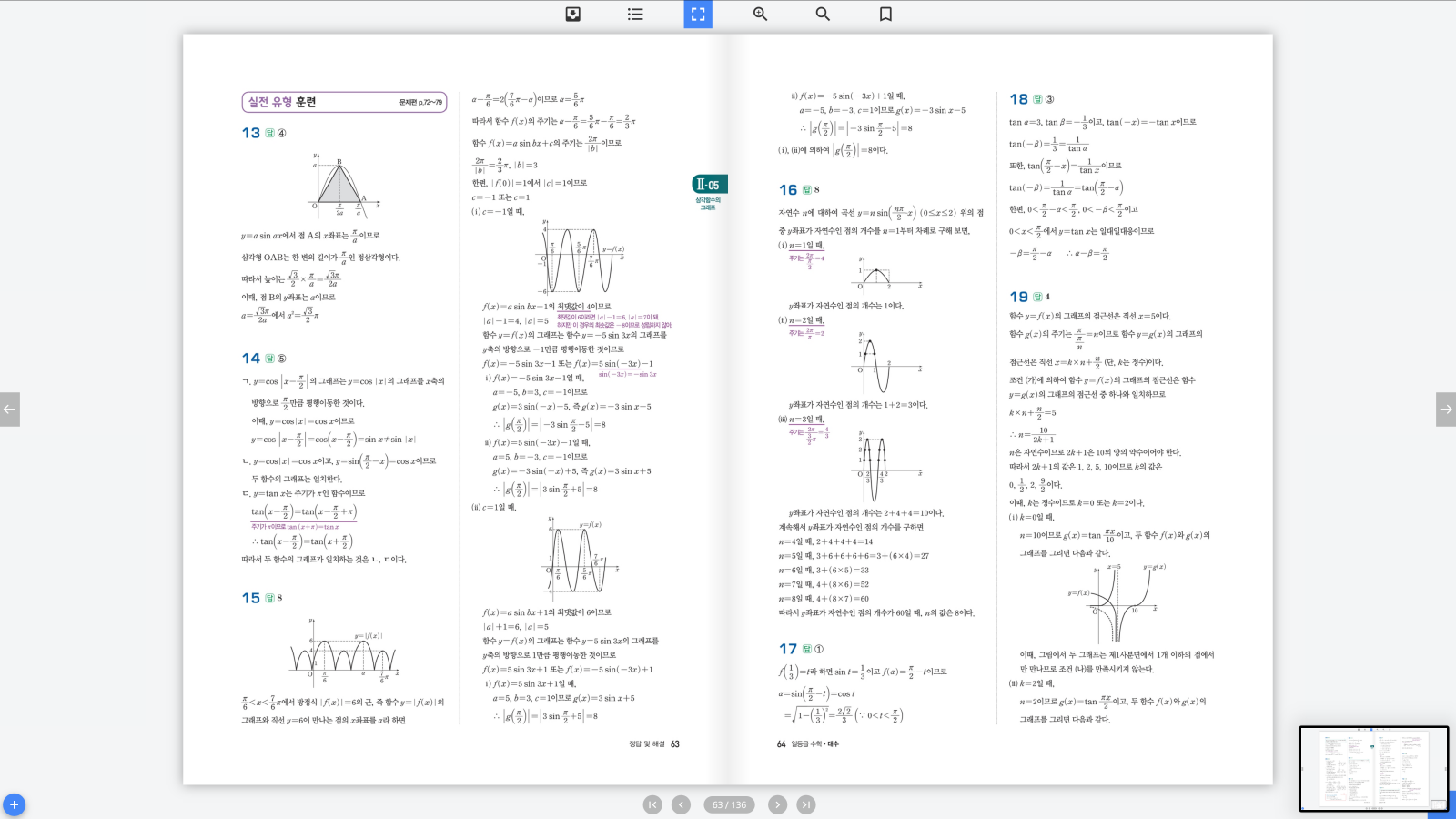Toggle the fullscreen view button
The height and width of the screenshot is (819, 1456).
tap(698, 14)
